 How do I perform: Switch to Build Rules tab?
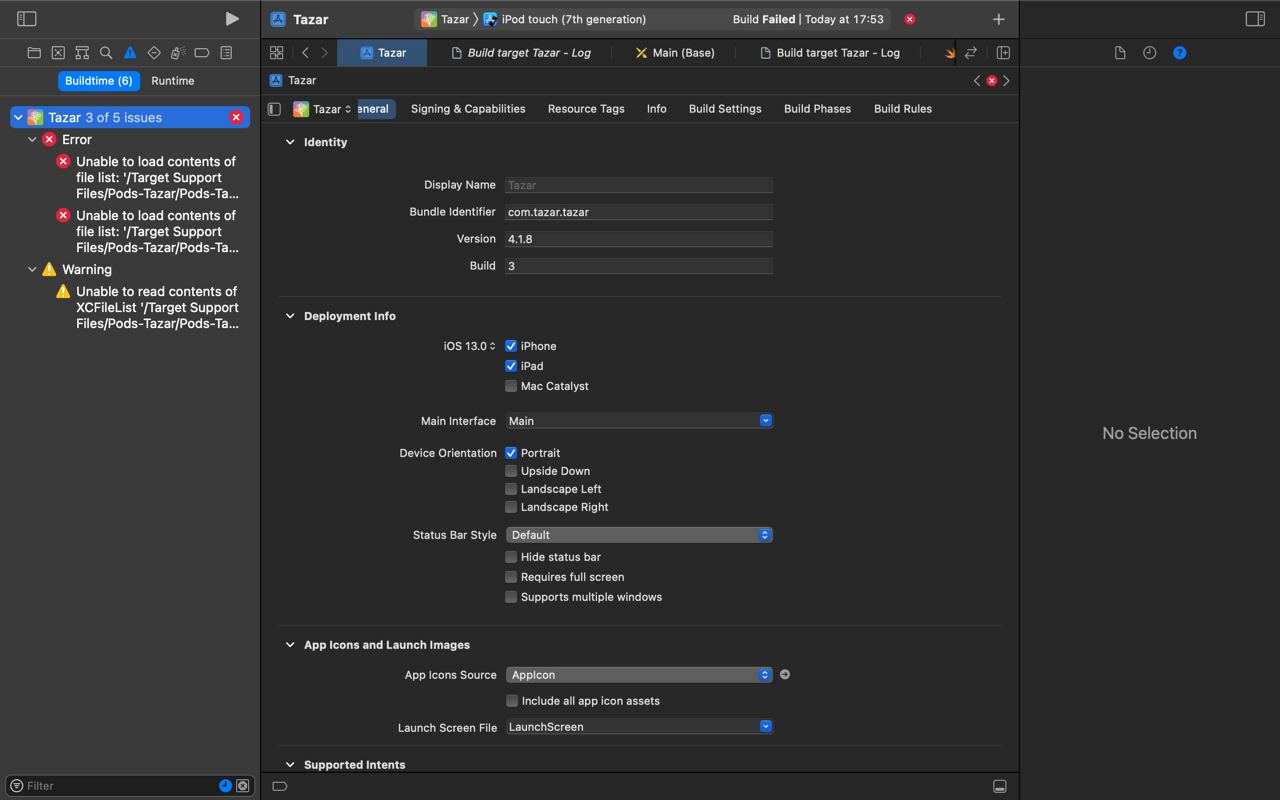click(903, 109)
